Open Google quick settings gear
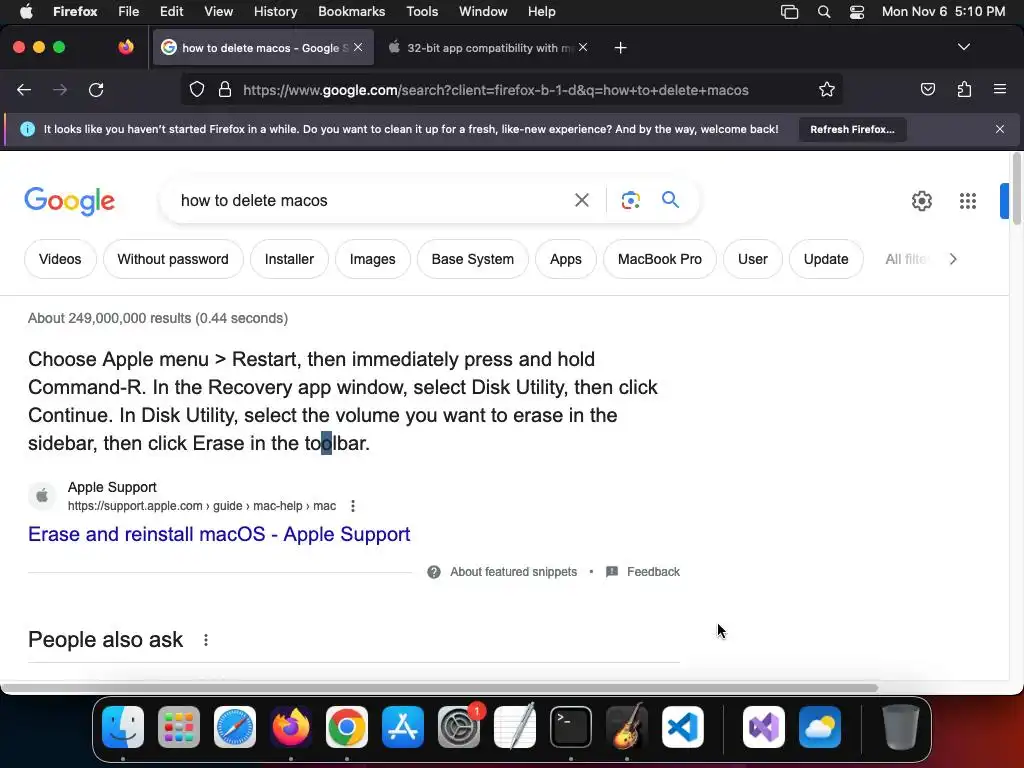The height and width of the screenshot is (768, 1024). coord(921,201)
